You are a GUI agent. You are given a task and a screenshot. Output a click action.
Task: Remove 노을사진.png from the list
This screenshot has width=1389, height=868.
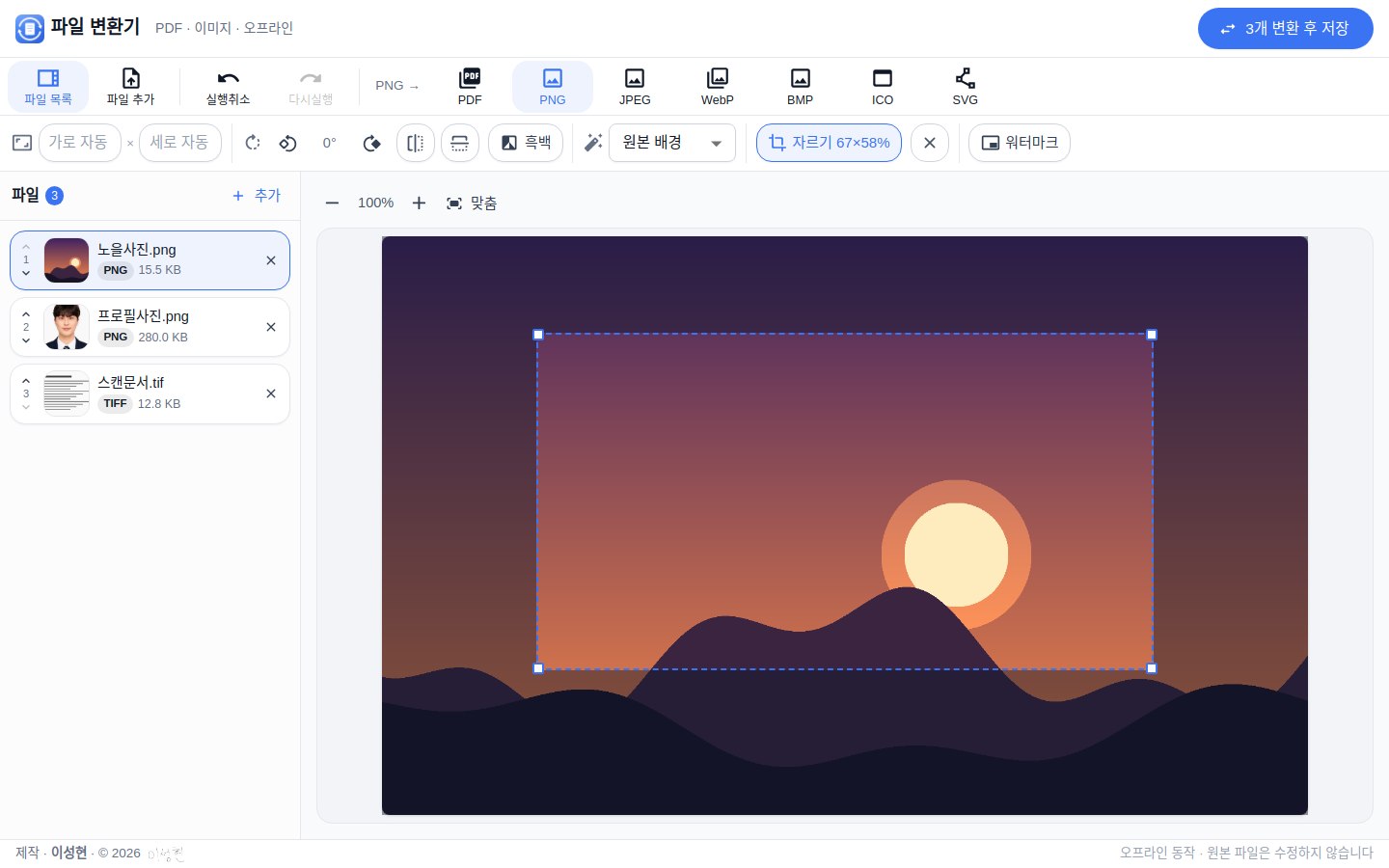tap(271, 260)
